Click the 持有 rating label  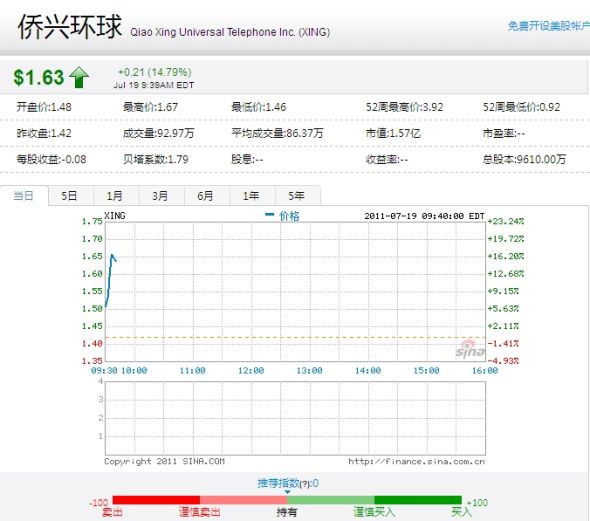287,512
